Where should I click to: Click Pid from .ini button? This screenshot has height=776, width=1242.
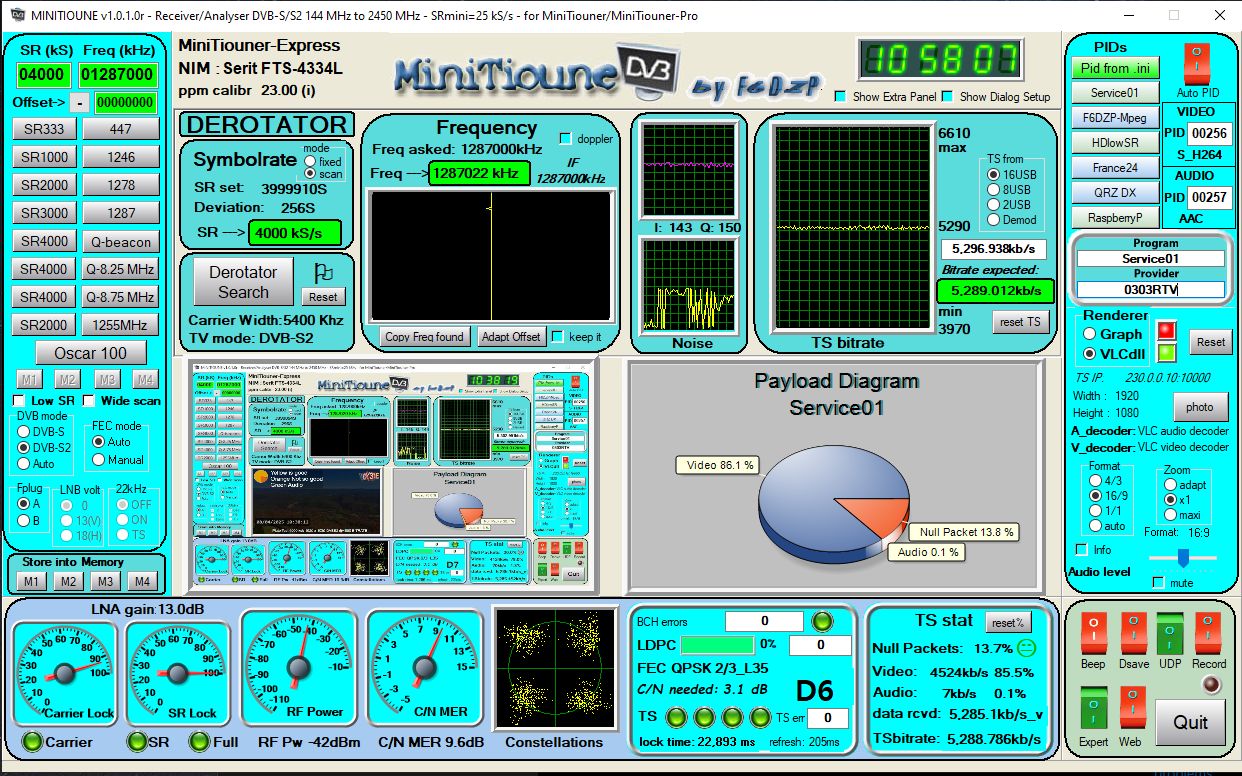click(1116, 68)
